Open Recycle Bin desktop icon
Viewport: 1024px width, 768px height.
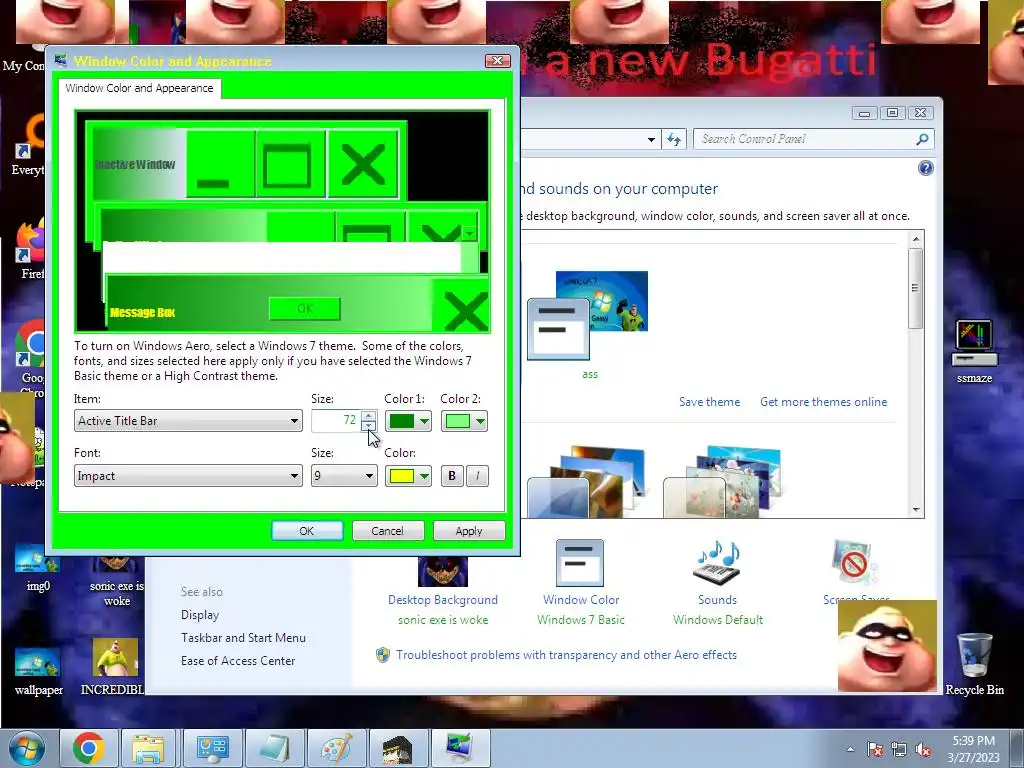(974, 664)
